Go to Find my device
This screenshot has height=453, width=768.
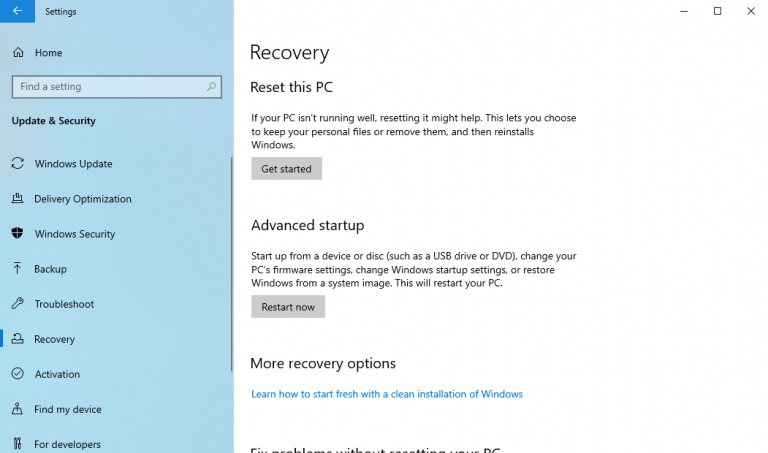68,409
